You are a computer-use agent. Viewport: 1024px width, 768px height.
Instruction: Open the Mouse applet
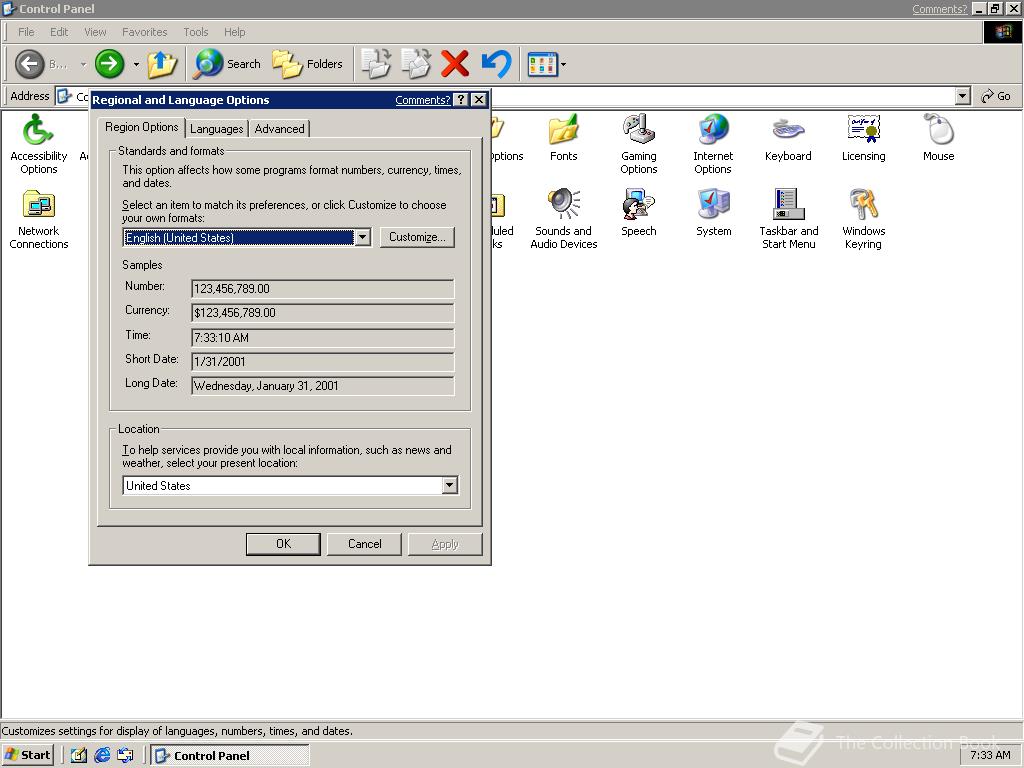click(x=938, y=138)
